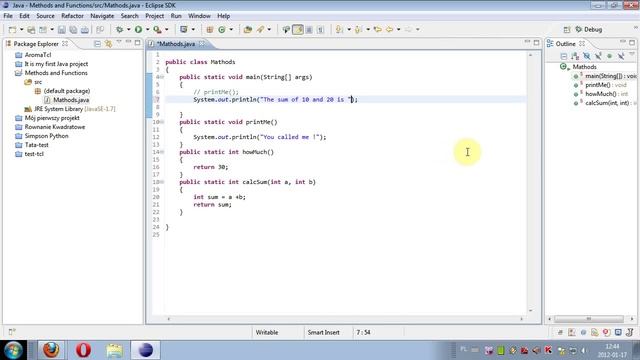Open the File menu
640x360 pixels.
pos(8,16)
